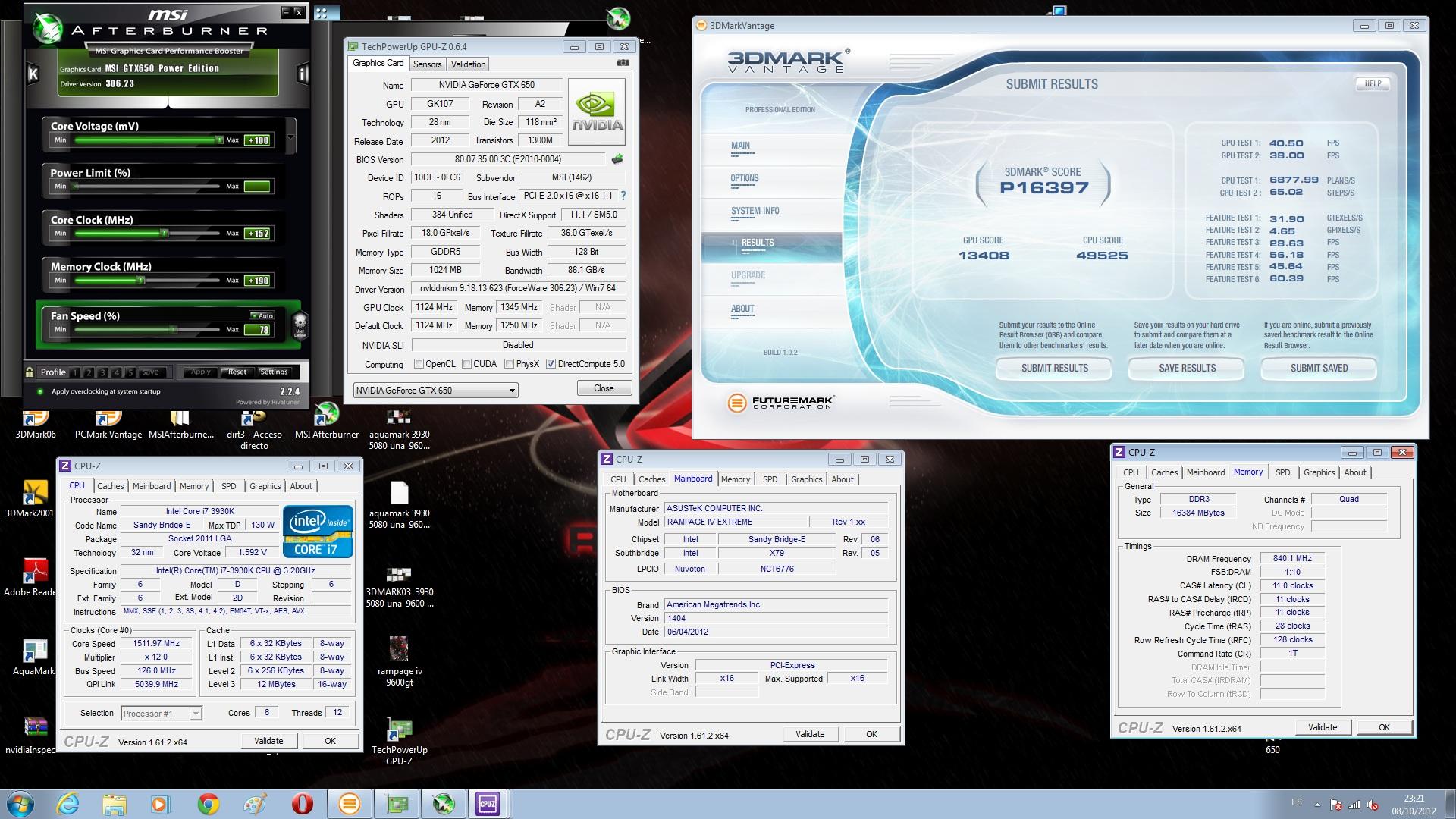Screen dimensions: 1456x819
Task: Open the GPU selection dropdown in GPU-Z
Action: (x=435, y=391)
